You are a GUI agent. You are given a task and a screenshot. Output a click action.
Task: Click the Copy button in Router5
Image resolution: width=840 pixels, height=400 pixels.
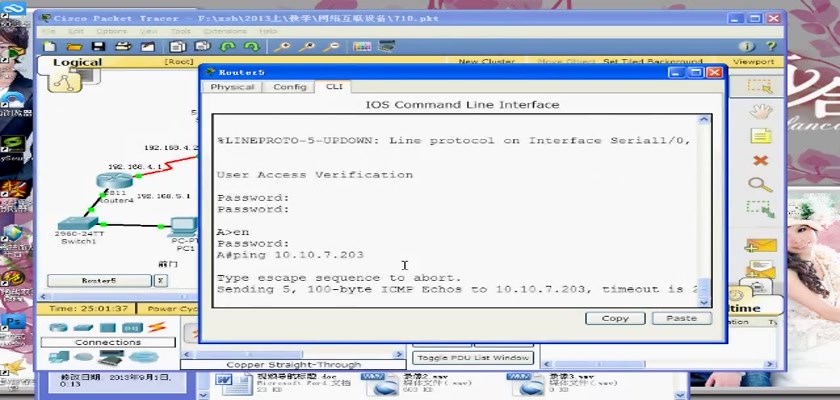tap(614, 318)
